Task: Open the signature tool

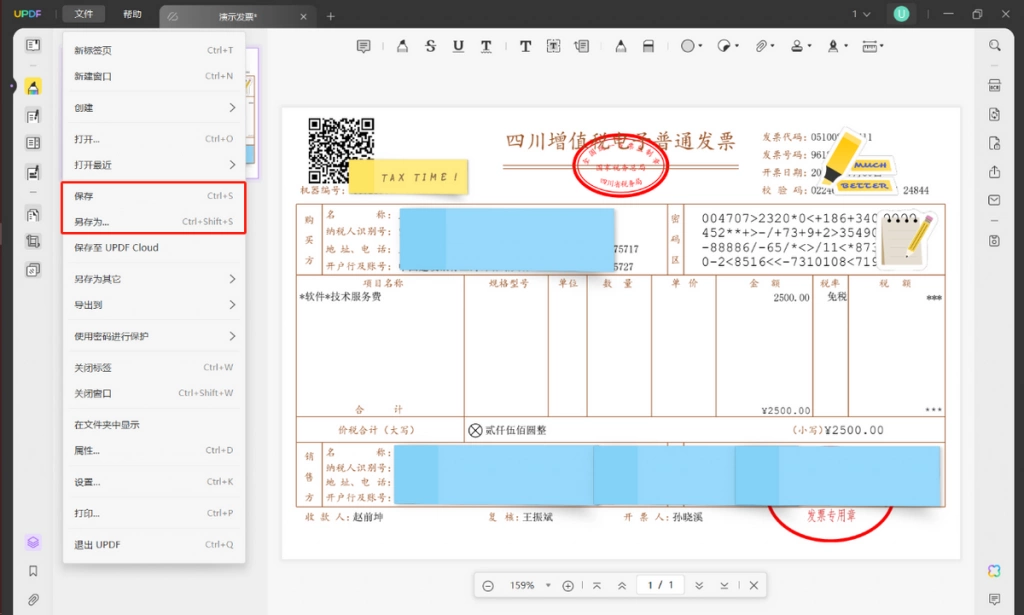Action: [x=833, y=46]
